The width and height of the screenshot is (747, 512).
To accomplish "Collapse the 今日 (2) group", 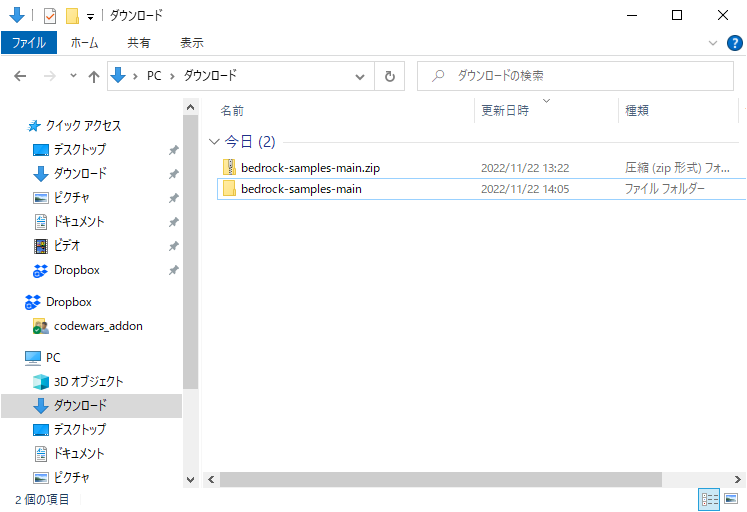I will tap(214, 141).
